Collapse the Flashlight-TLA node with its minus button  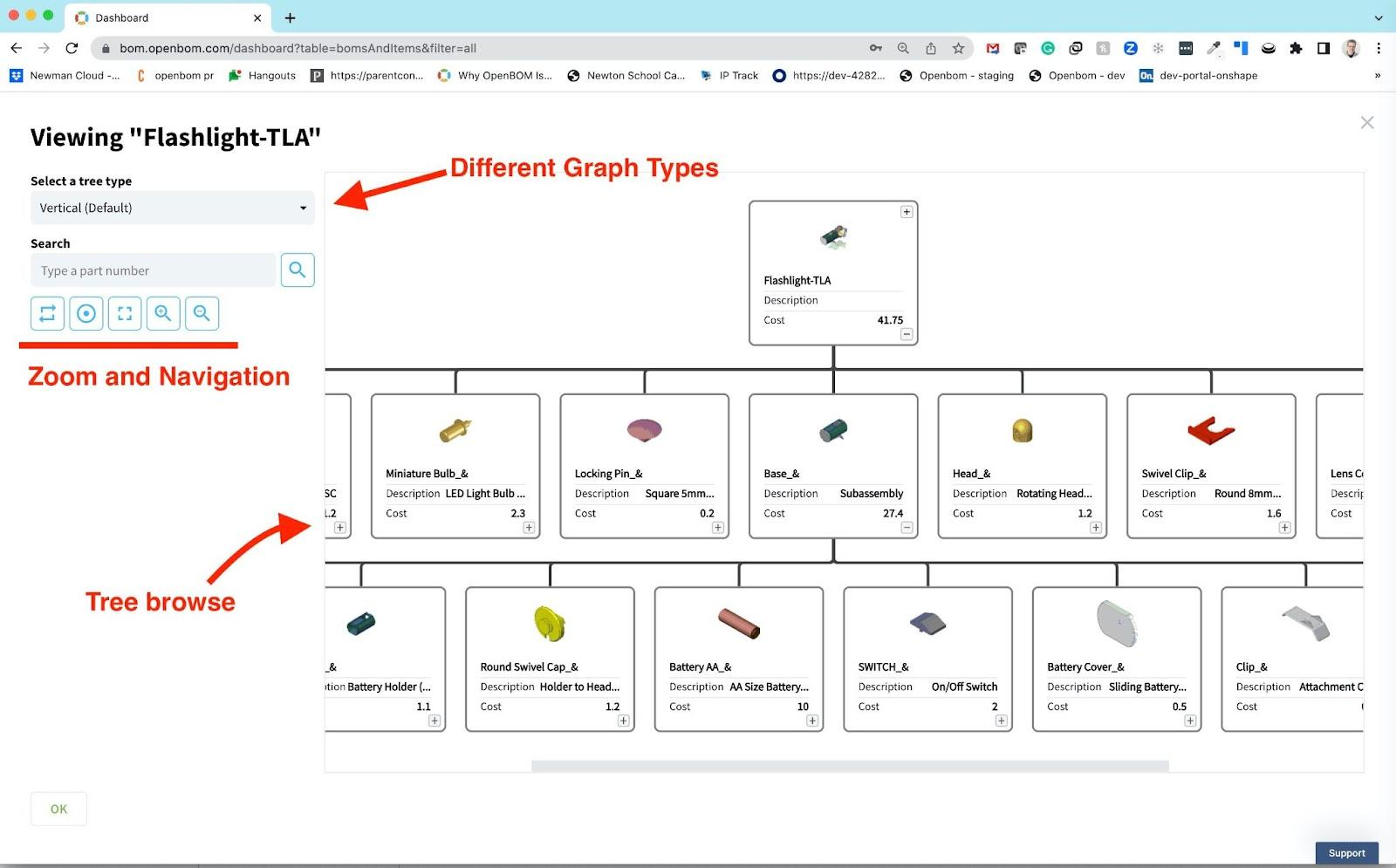click(x=907, y=334)
